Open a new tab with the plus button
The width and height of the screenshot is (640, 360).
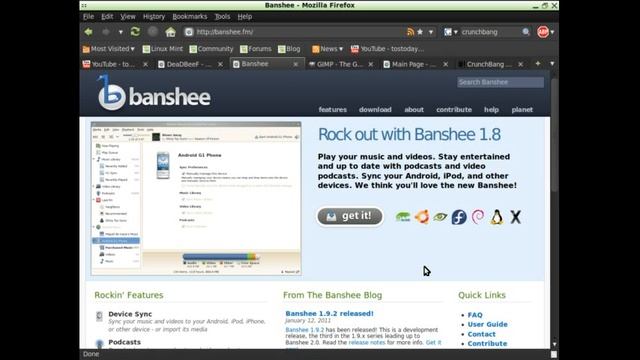pos(538,64)
